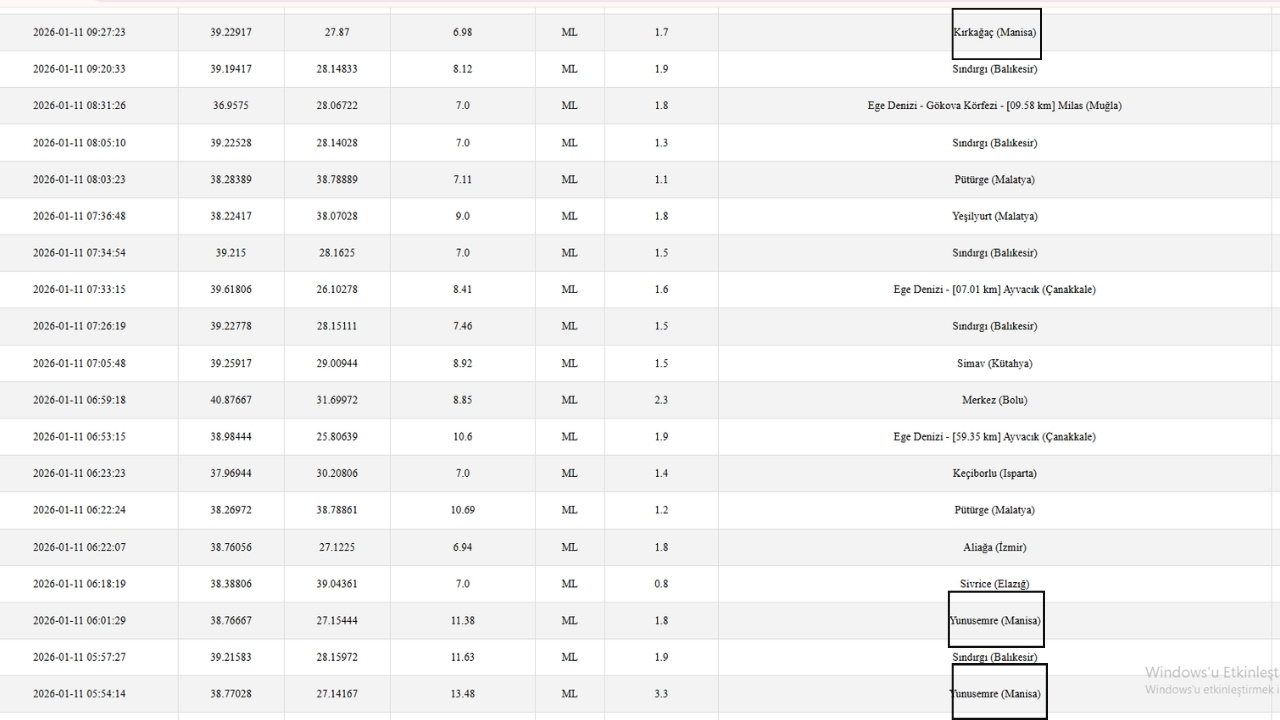Select the Aliağa (İzmir) location cell
Image resolution: width=1280 pixels, height=720 pixels.
[x=994, y=547]
